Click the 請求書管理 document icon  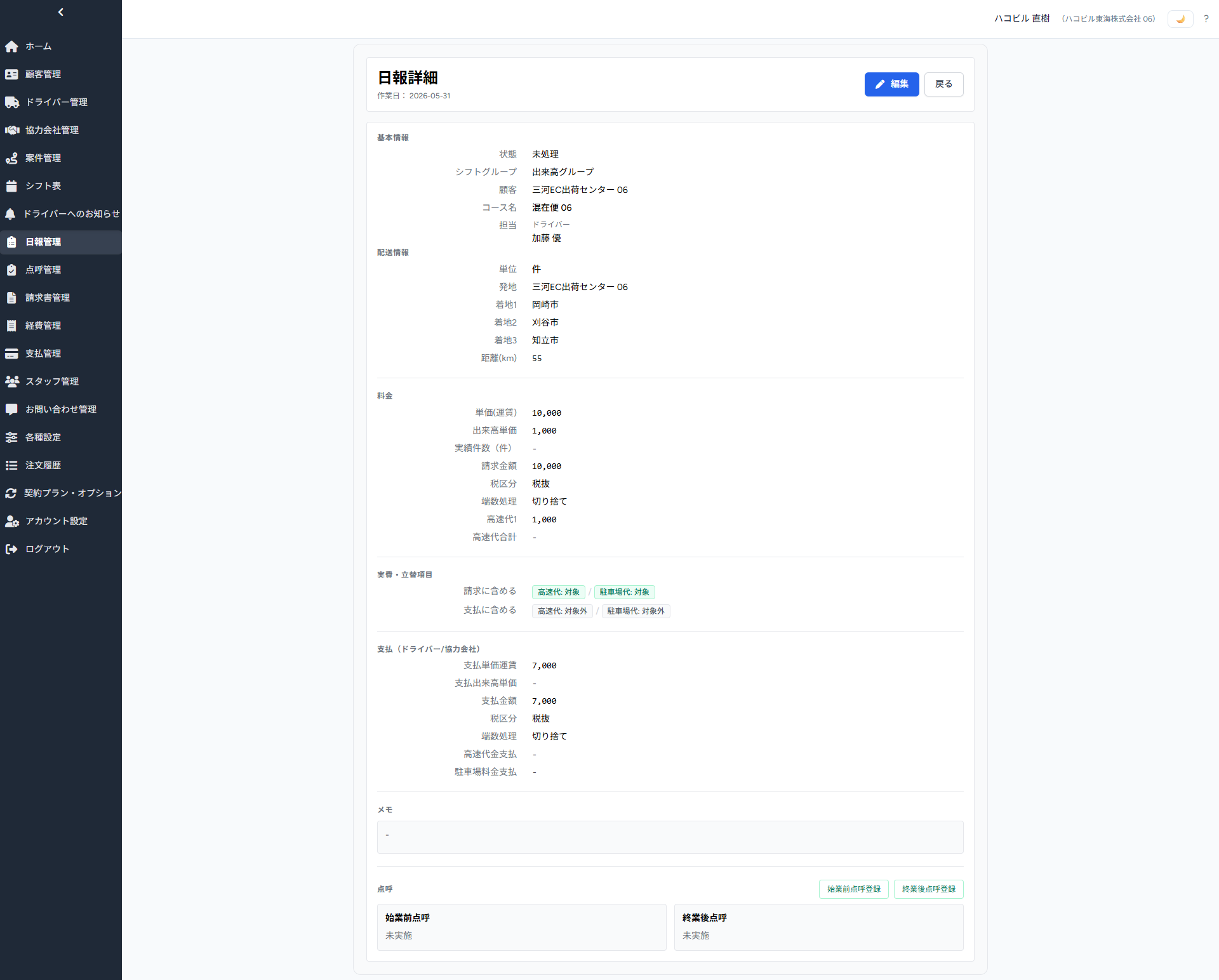[11, 298]
